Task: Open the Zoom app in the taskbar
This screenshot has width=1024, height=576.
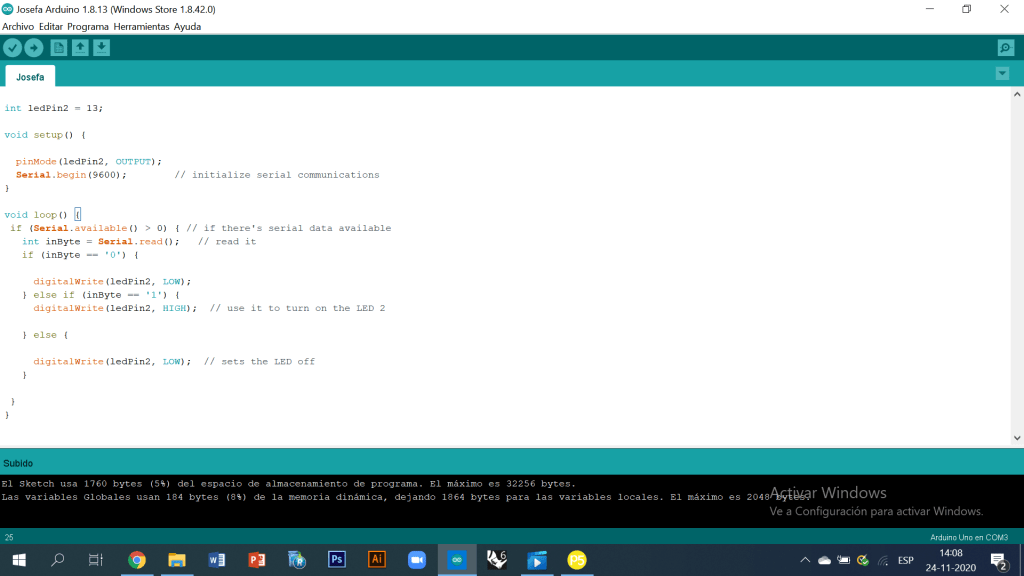Action: pos(417,560)
